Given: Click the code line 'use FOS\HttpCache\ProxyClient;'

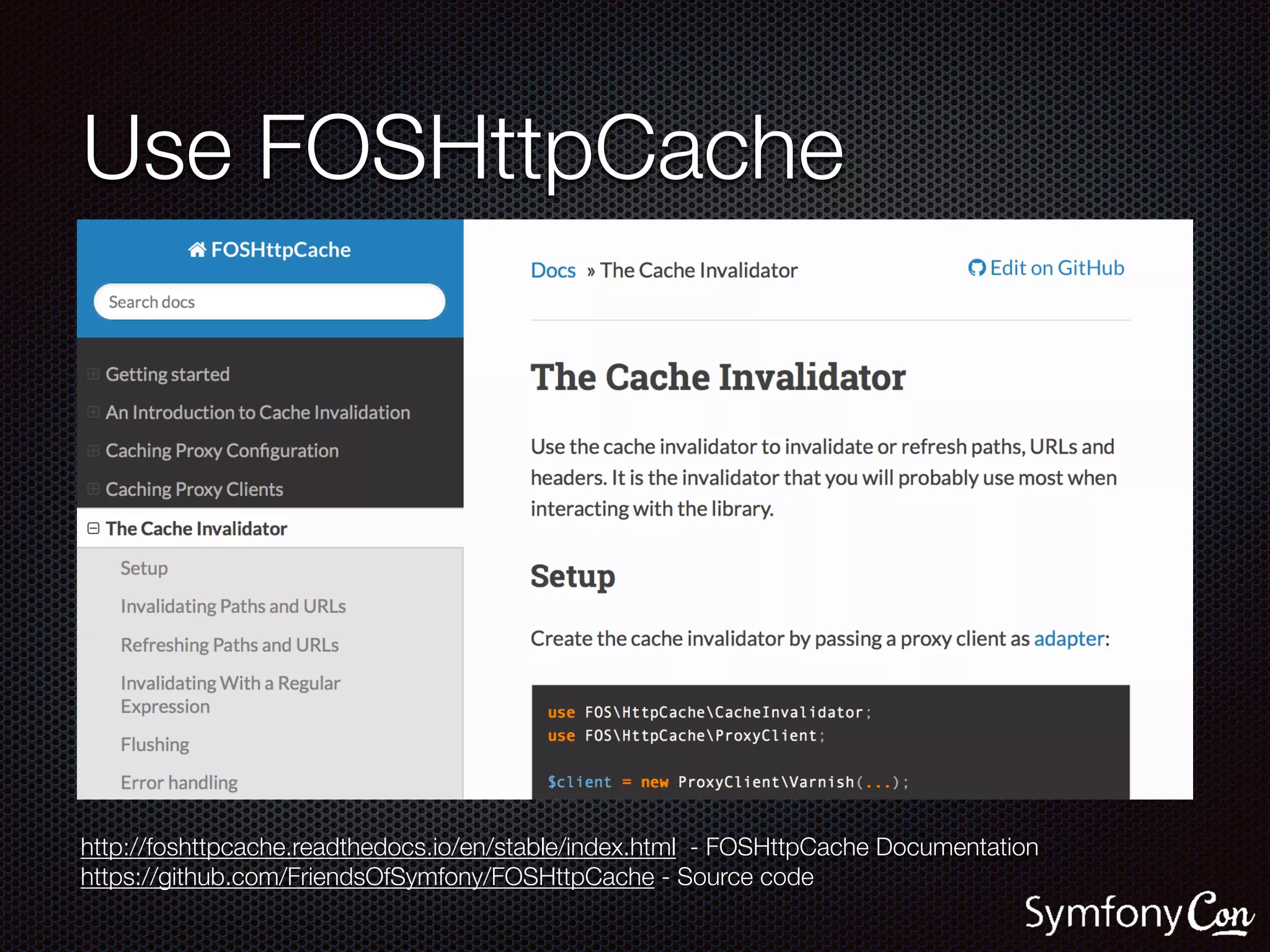Looking at the screenshot, I should 686,736.
